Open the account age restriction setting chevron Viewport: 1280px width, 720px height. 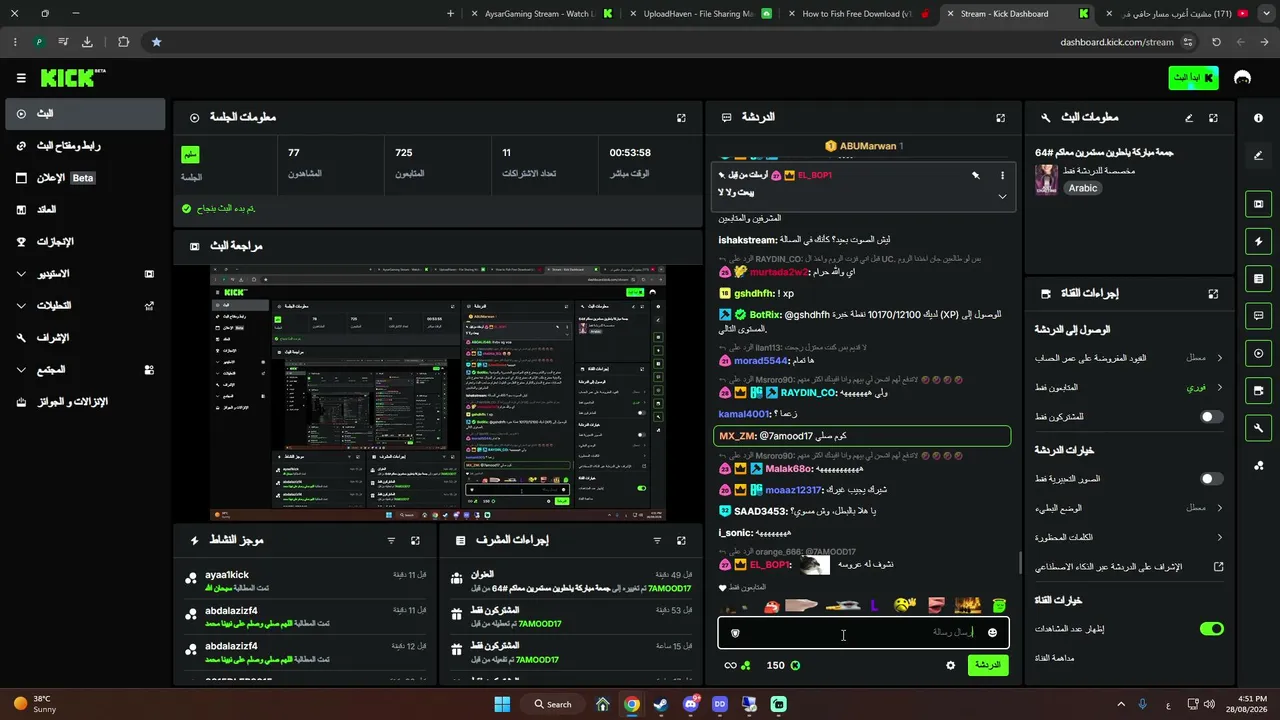1219,358
